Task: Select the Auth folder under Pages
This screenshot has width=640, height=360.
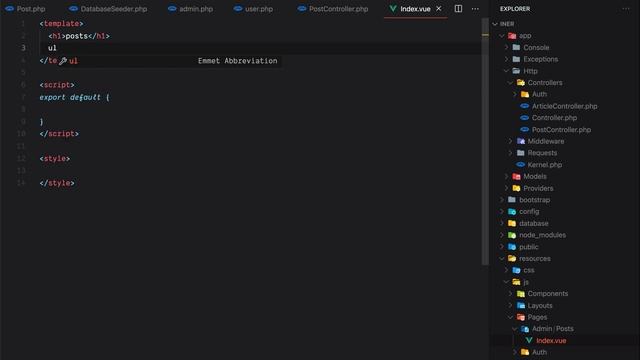Action: click(x=539, y=352)
